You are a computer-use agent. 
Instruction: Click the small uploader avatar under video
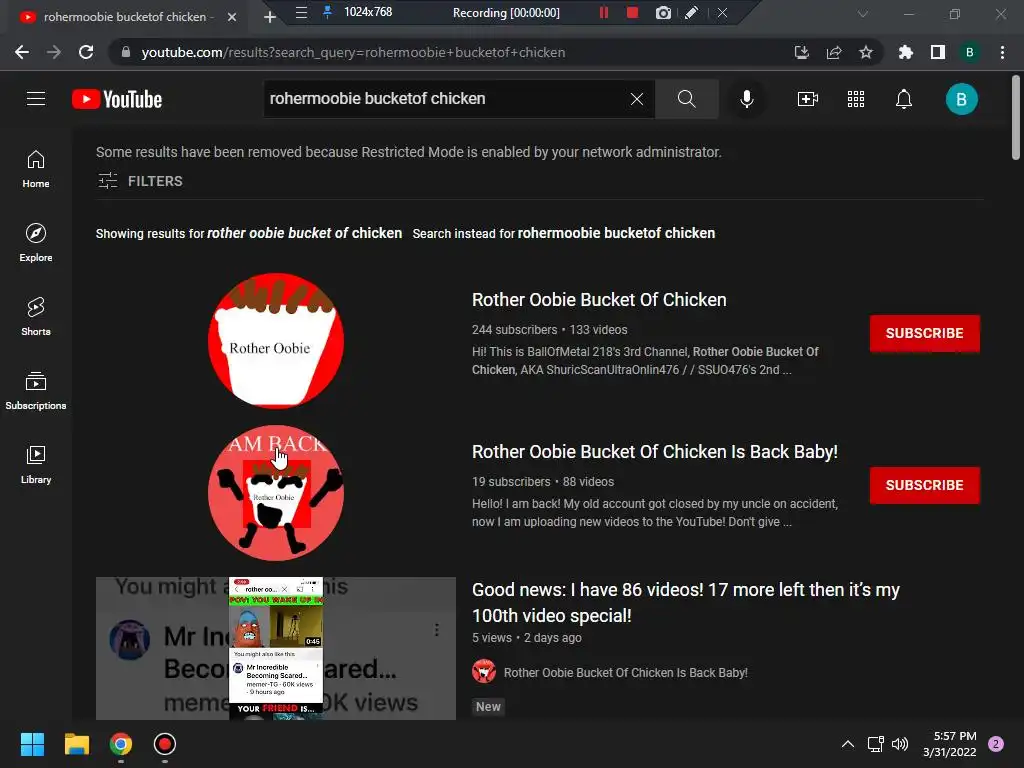(x=484, y=671)
